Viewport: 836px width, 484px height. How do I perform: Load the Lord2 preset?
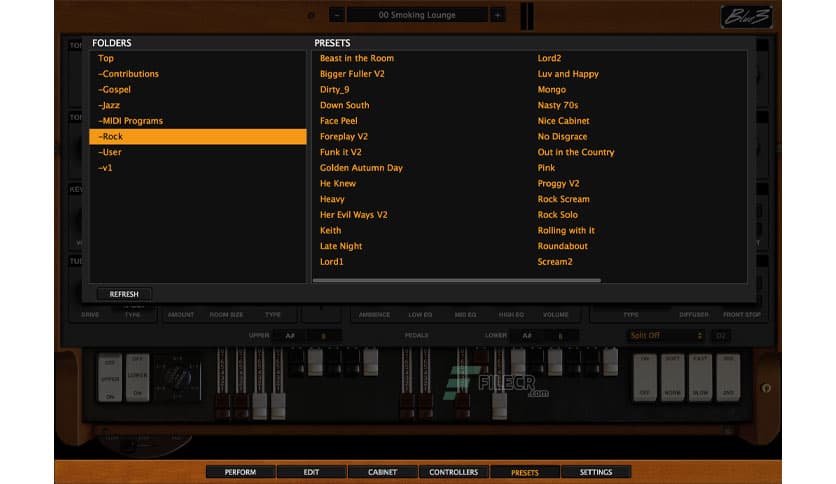(x=549, y=58)
